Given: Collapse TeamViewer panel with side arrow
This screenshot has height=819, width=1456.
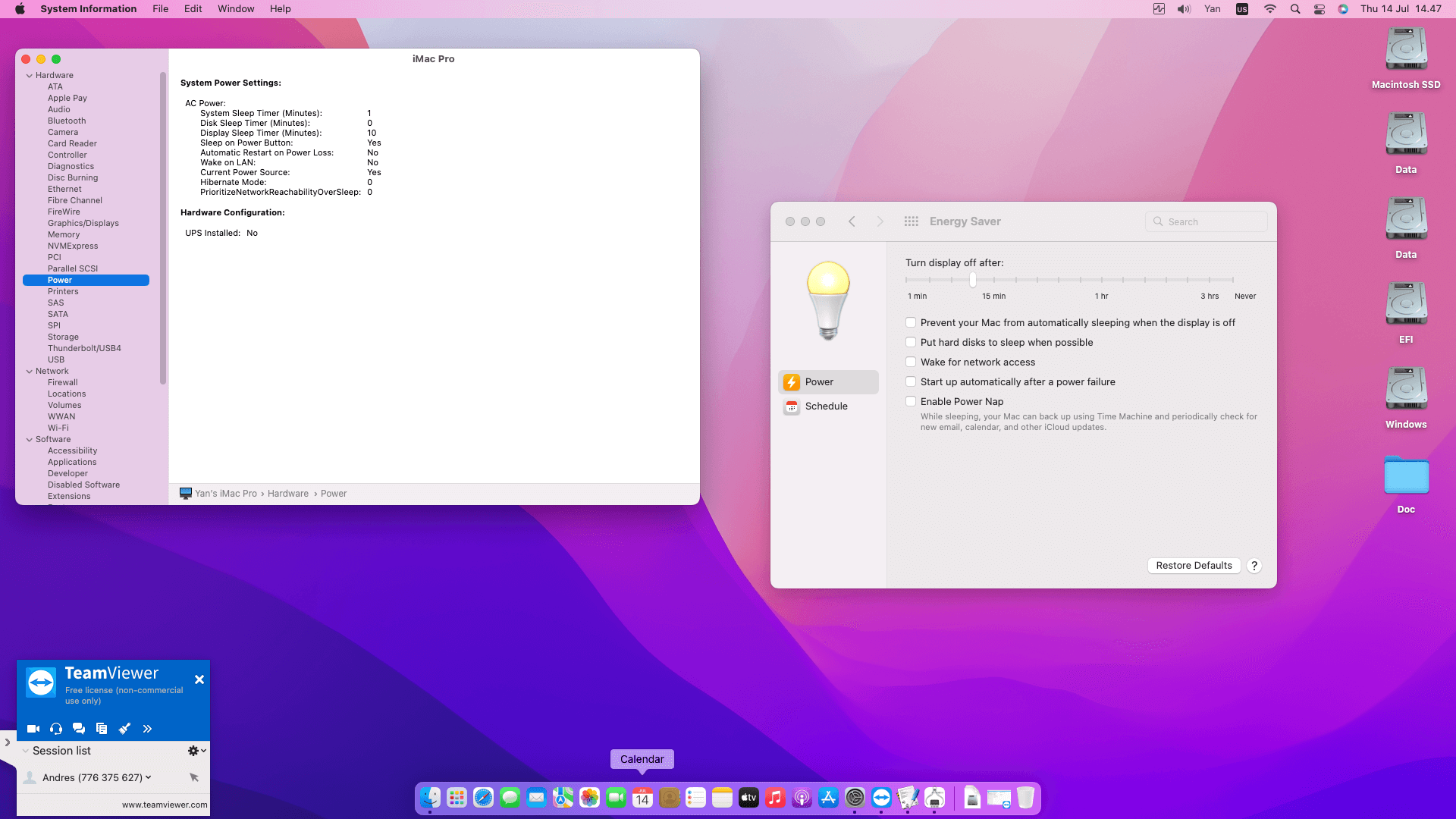Looking at the screenshot, I should click(x=8, y=742).
